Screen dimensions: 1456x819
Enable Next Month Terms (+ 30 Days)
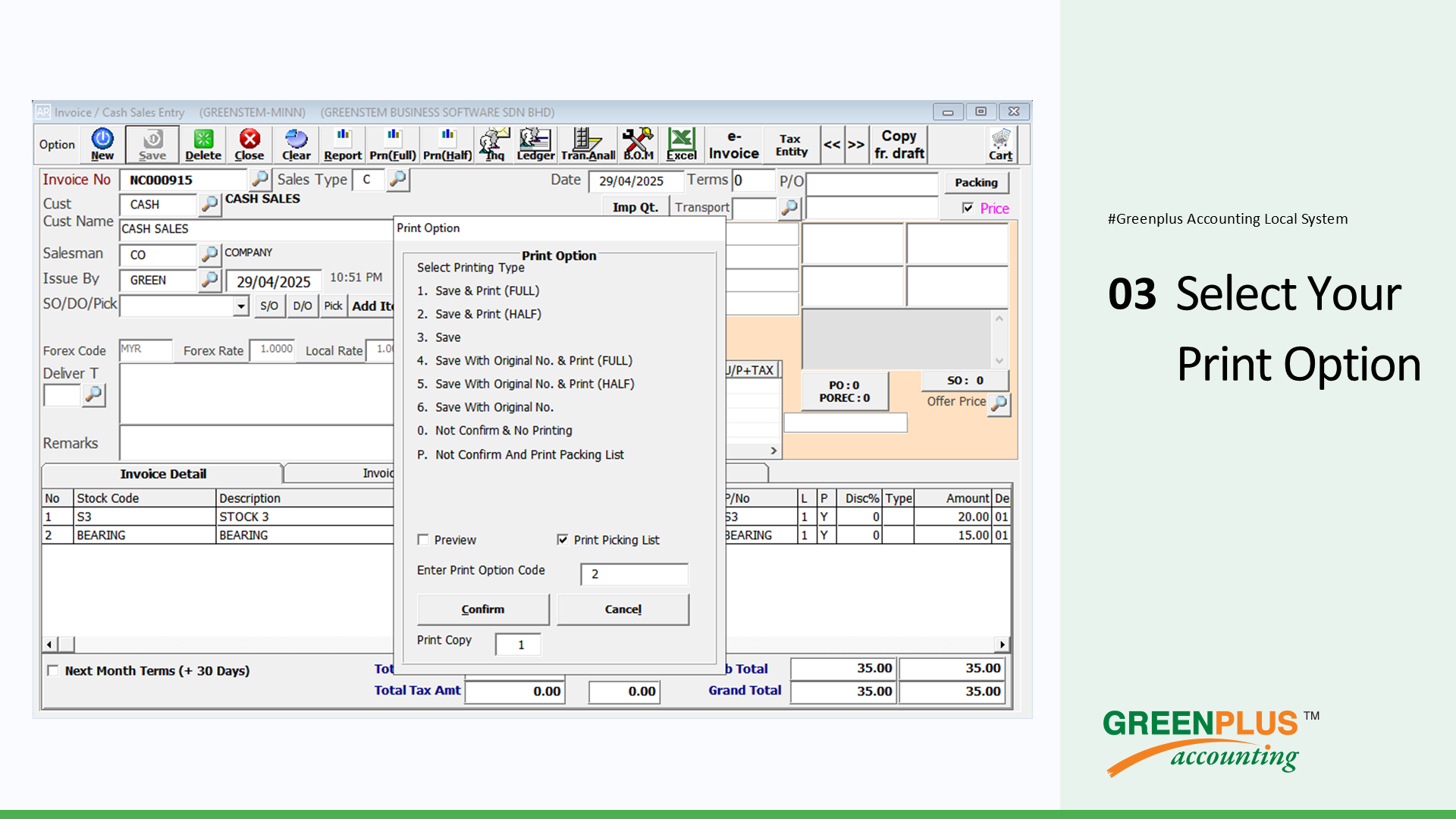[53, 670]
